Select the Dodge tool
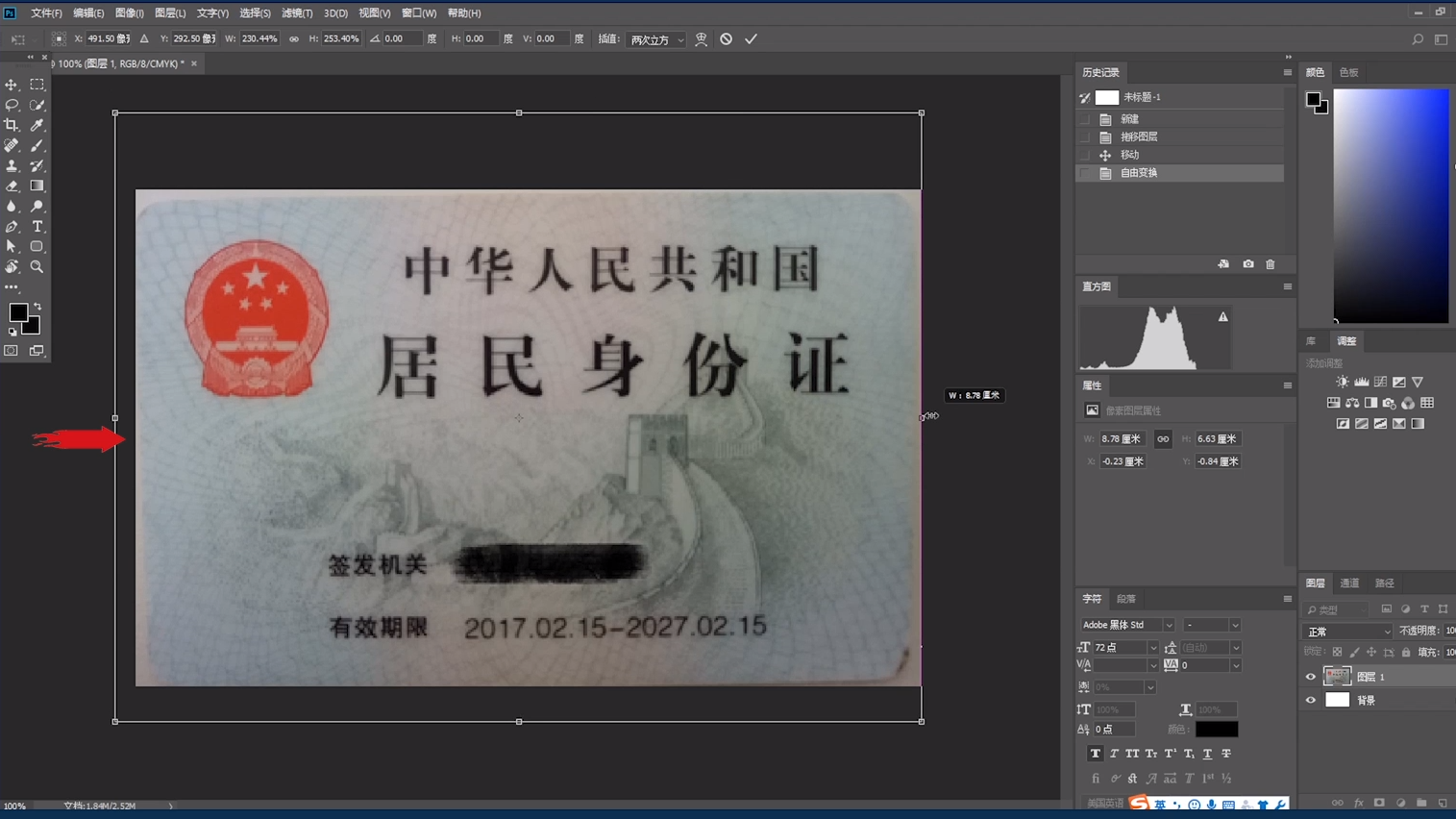 click(x=37, y=206)
